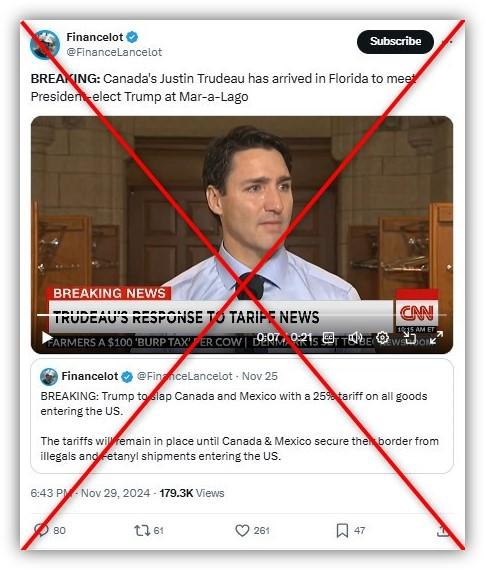
Task: Open the quoted Nov 25 tweet
Action: pyautogui.click(x=242, y=416)
